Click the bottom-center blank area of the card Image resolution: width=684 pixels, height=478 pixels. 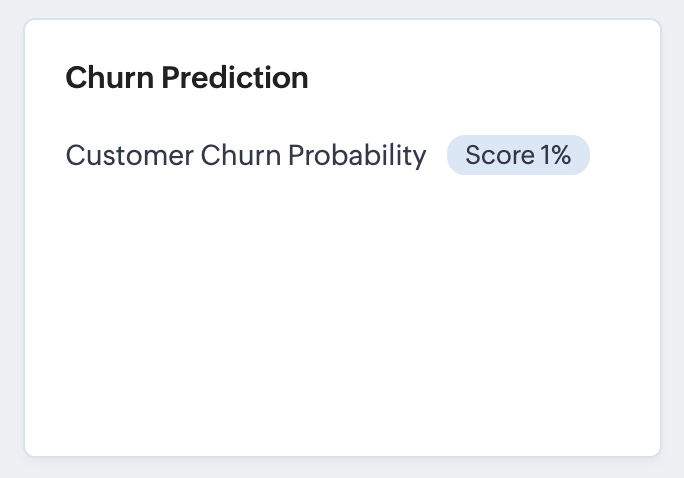tap(342, 420)
